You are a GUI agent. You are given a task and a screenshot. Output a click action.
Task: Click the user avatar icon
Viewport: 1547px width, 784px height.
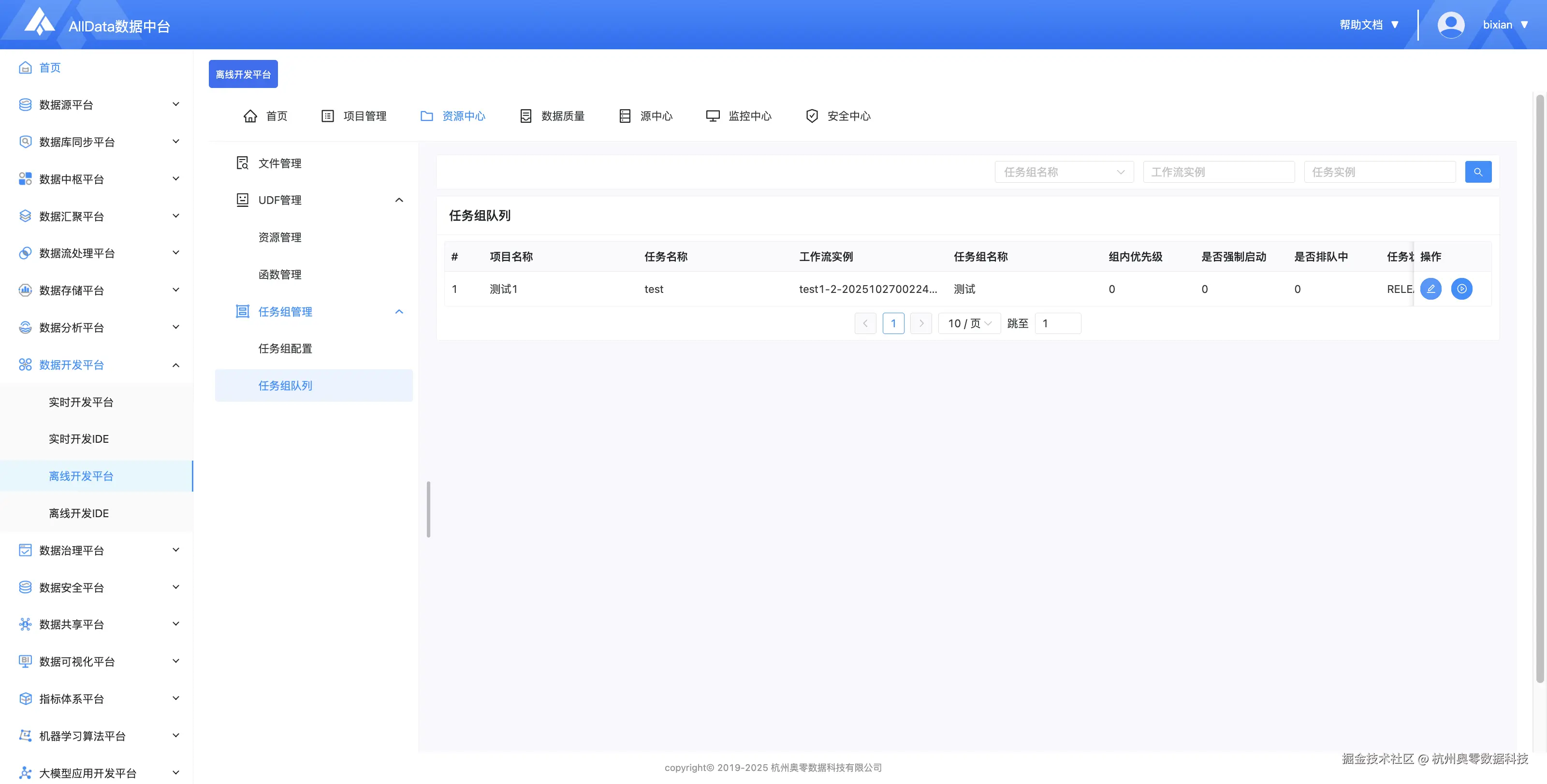point(1450,25)
